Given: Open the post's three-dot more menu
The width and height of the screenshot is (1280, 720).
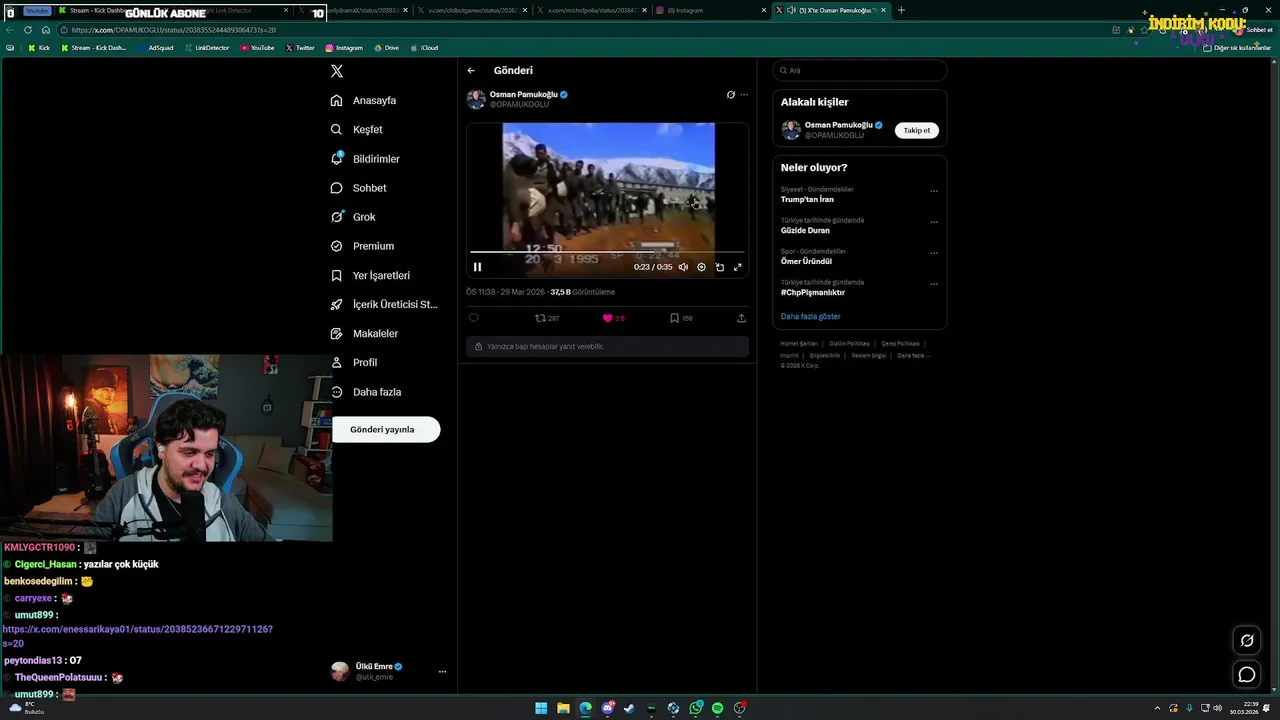Looking at the screenshot, I should [x=744, y=95].
